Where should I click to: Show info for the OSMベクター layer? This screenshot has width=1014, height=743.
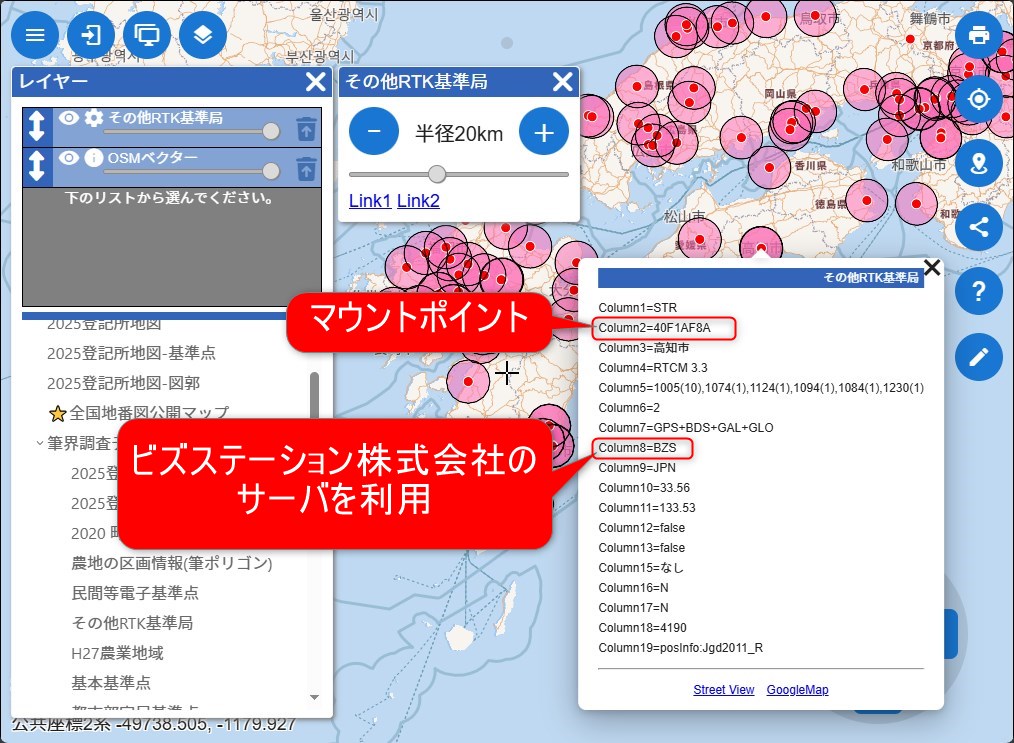[x=94, y=158]
